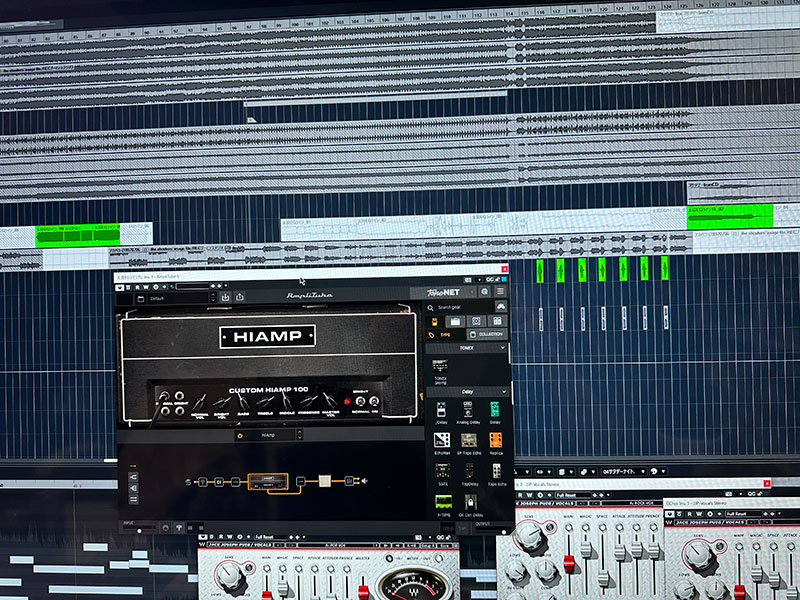Image resolution: width=800 pixels, height=600 pixels.
Task: Click the round icon beside ToneNET
Action: [x=484, y=292]
